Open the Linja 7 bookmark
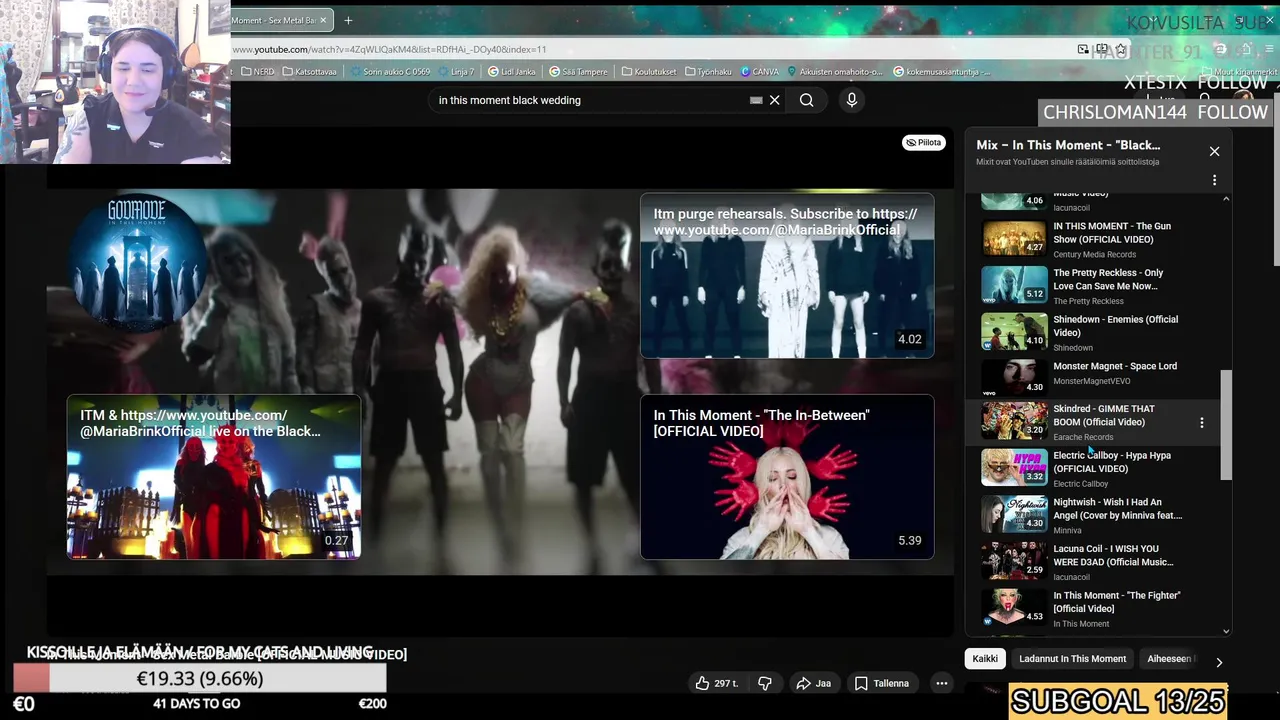 point(457,72)
